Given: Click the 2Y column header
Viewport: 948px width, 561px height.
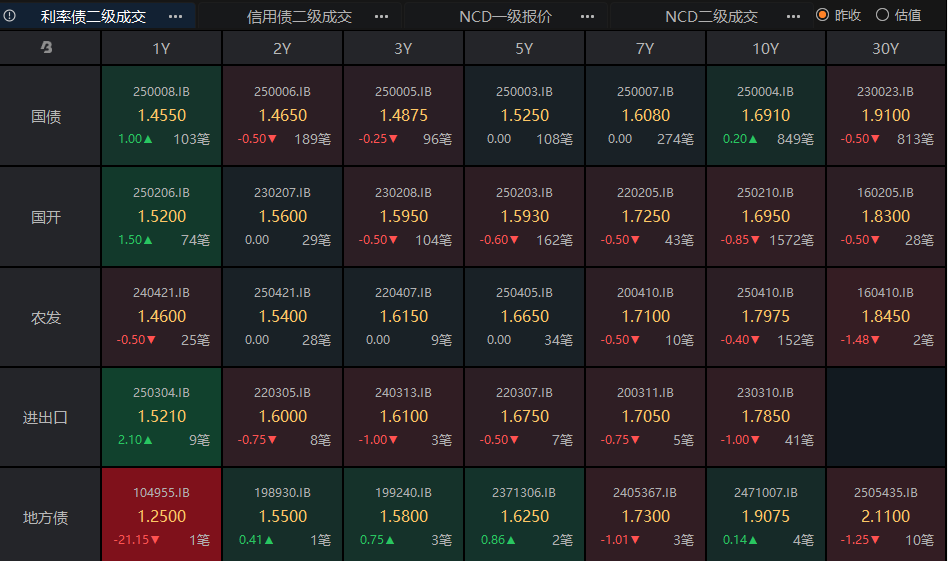Looking at the screenshot, I should (x=282, y=48).
